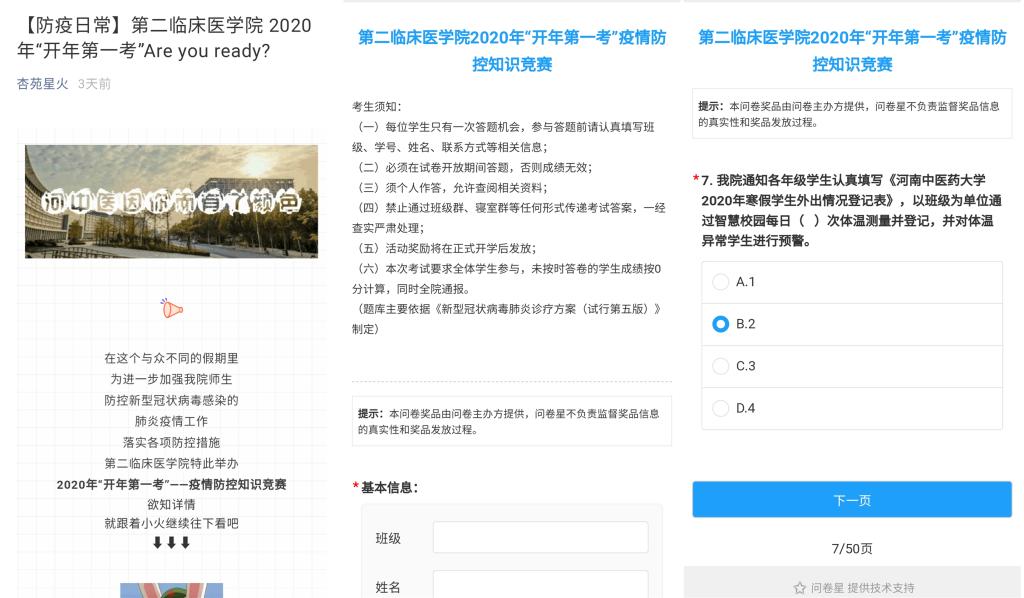Focus the 班级 input field
The width and height of the screenshot is (1024, 598).
click(x=540, y=538)
